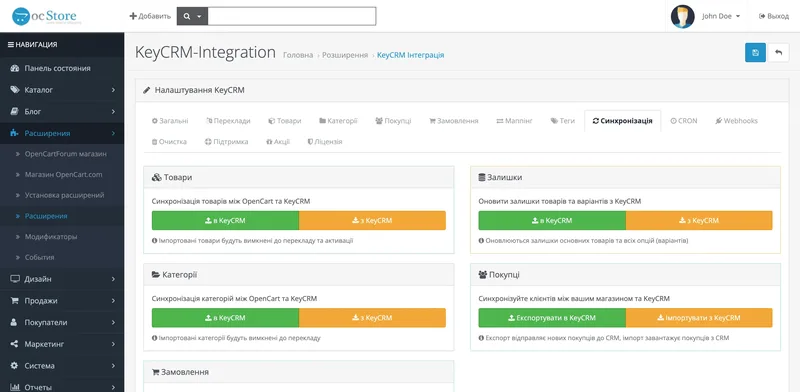Switch to the Акції tab
The image size is (800, 392).
tap(278, 141)
